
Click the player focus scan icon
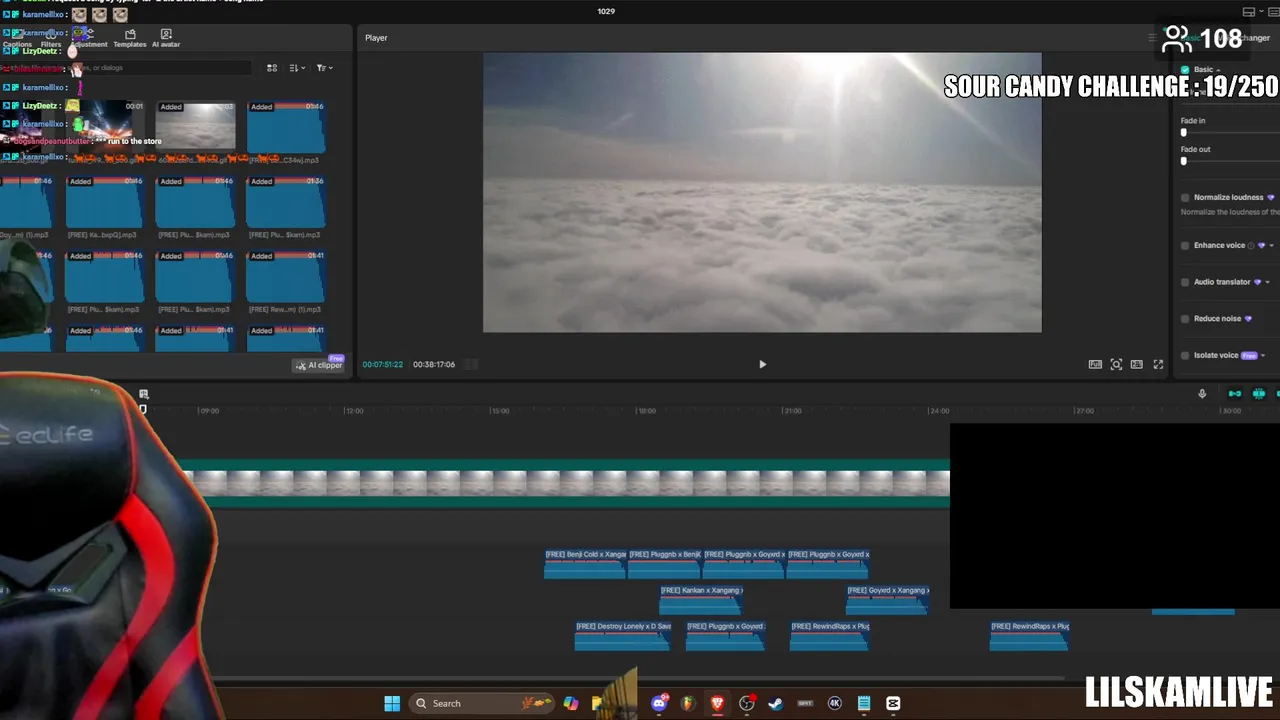tap(1116, 364)
